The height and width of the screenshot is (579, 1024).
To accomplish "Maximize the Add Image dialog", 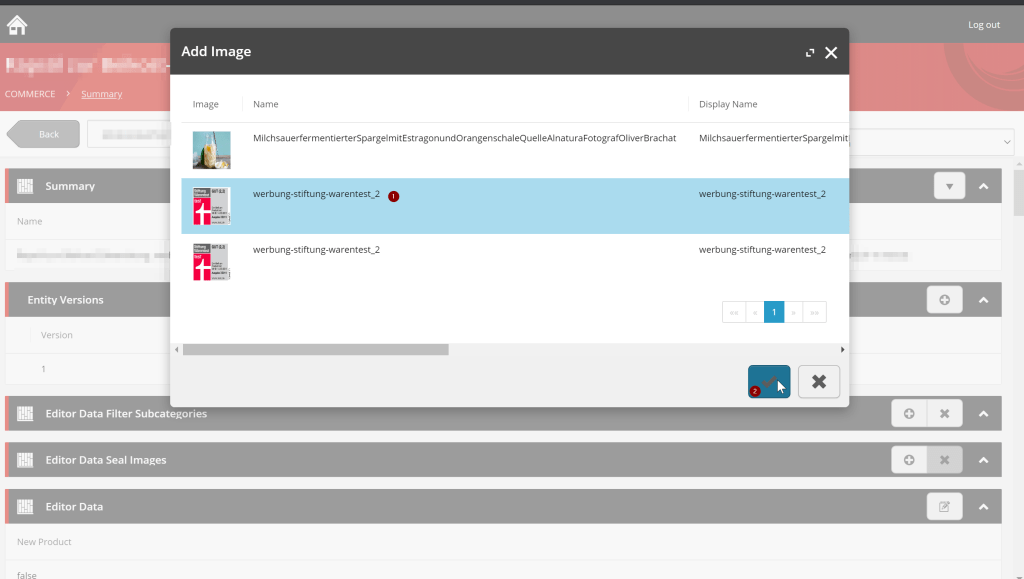I will coord(810,53).
